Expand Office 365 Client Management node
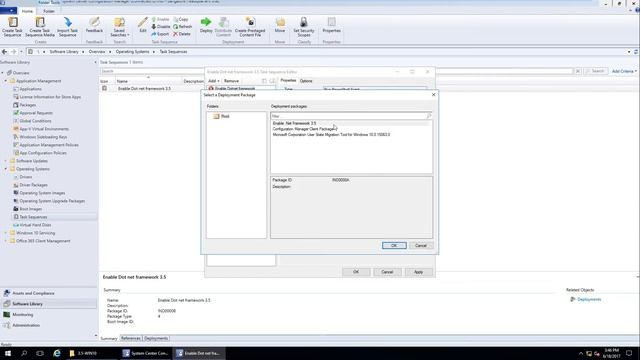 point(6,241)
